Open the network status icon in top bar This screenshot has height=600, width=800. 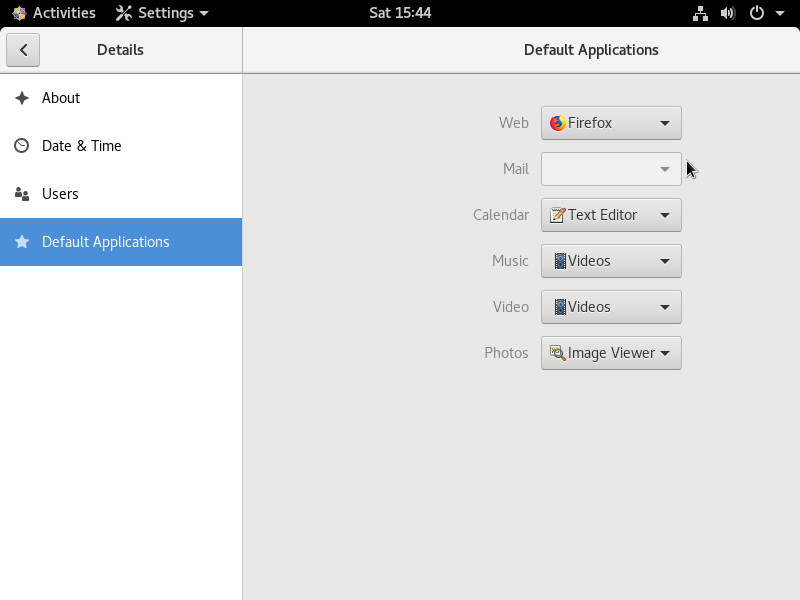700,13
